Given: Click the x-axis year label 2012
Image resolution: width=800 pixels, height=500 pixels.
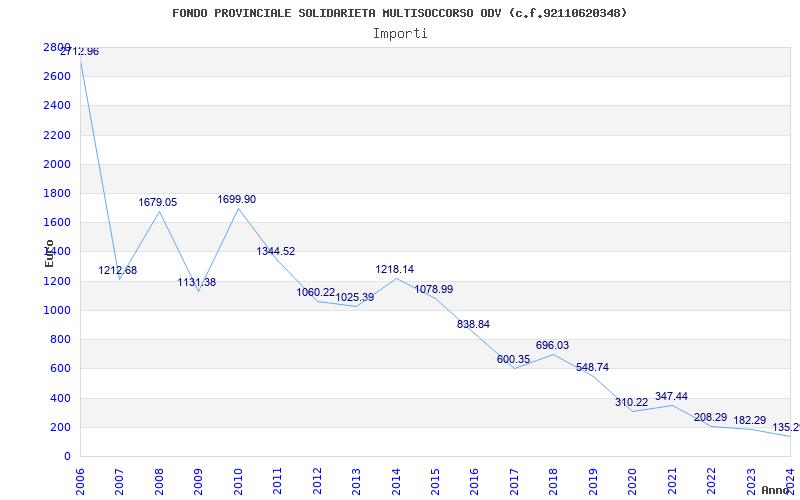Looking at the screenshot, I should (317, 482).
